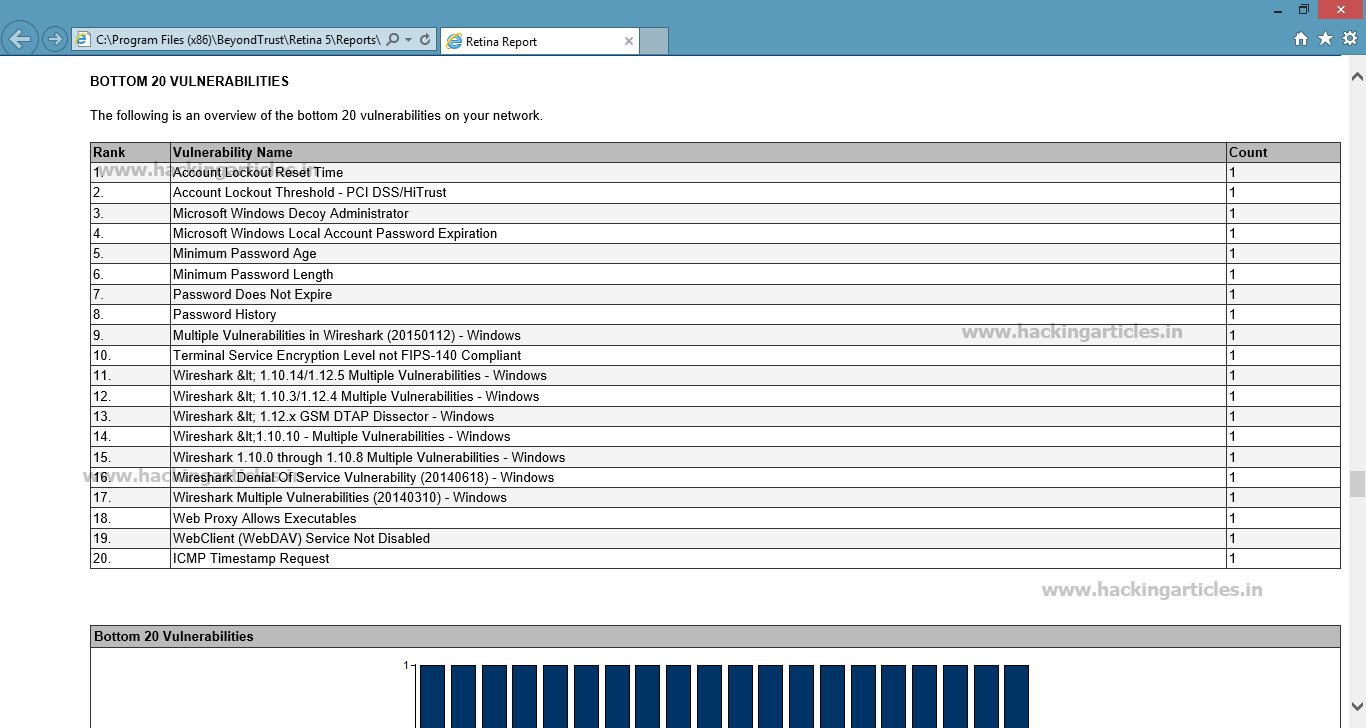Click the scrollbar up arrow
Image resolution: width=1366 pixels, height=728 pixels.
click(1357, 76)
